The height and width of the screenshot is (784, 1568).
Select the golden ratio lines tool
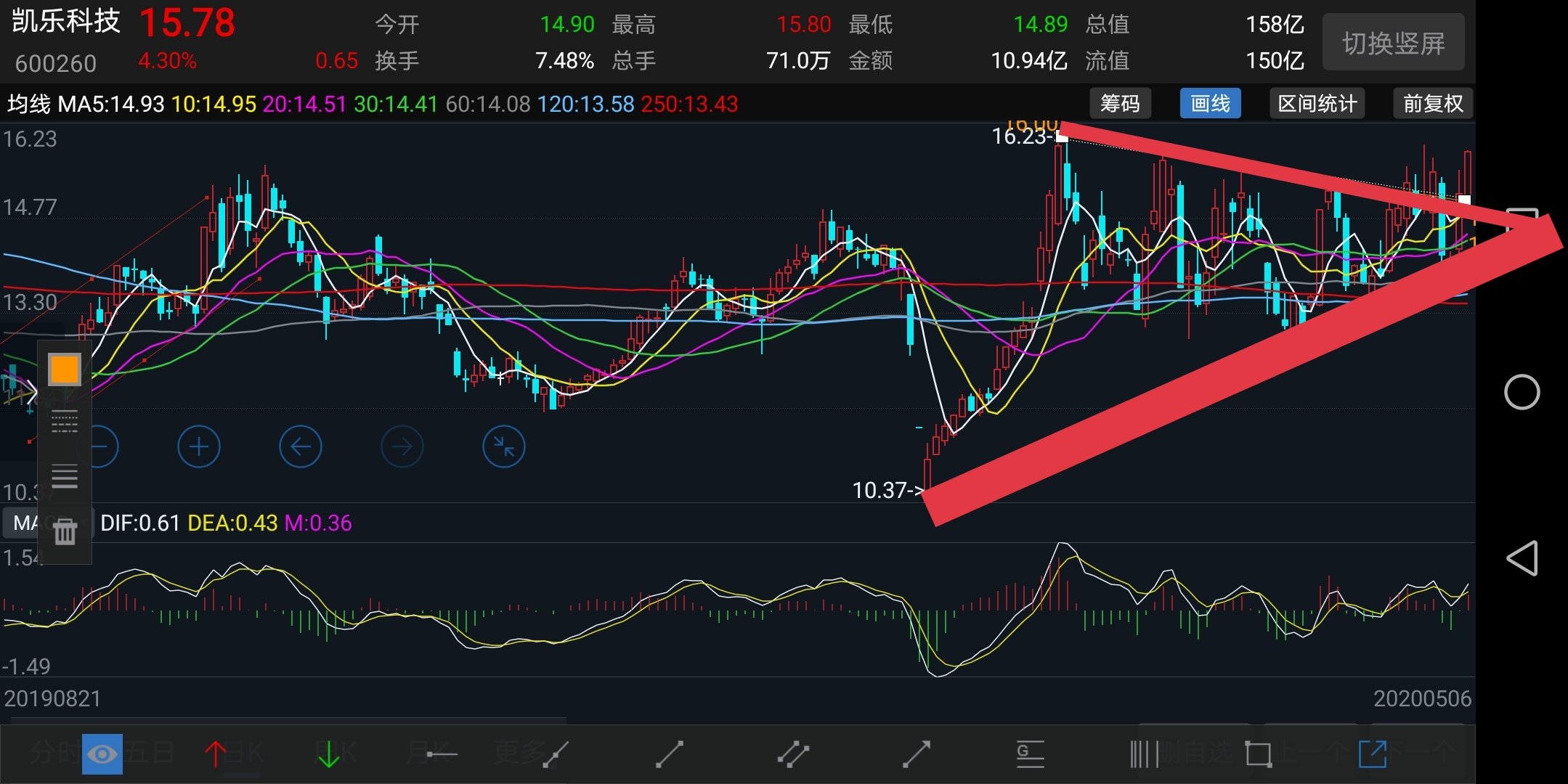(x=1030, y=755)
